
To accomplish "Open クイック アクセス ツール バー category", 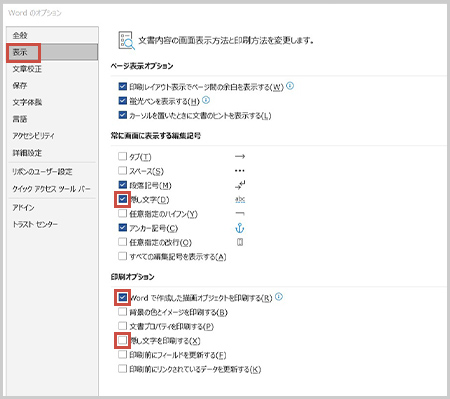I will click(52, 189).
